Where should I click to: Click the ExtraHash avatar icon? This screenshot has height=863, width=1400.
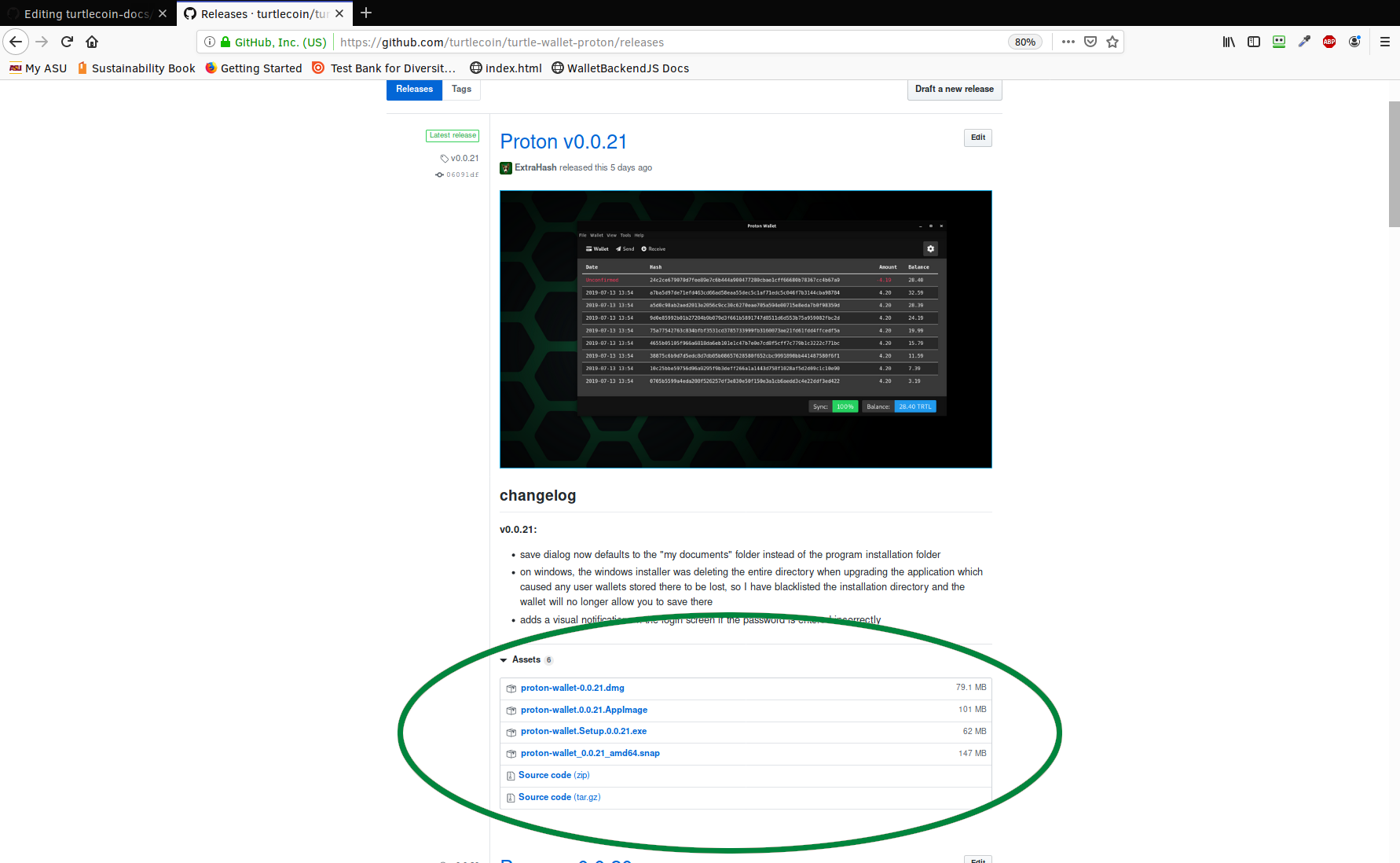[506, 168]
